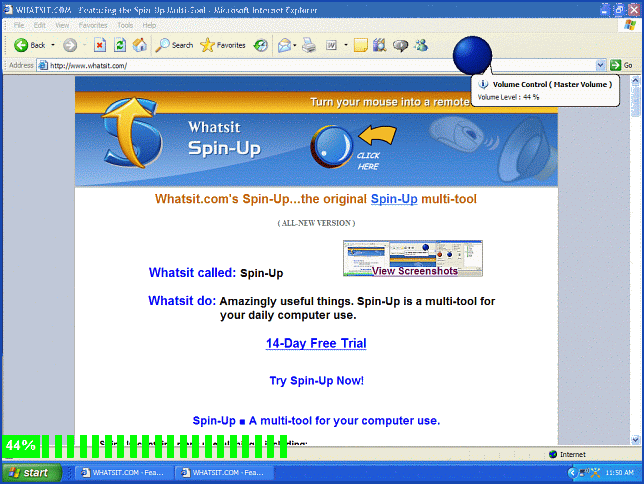Click the blue orb in the banner
Image resolution: width=644 pixels, height=484 pixels.
tap(331, 146)
